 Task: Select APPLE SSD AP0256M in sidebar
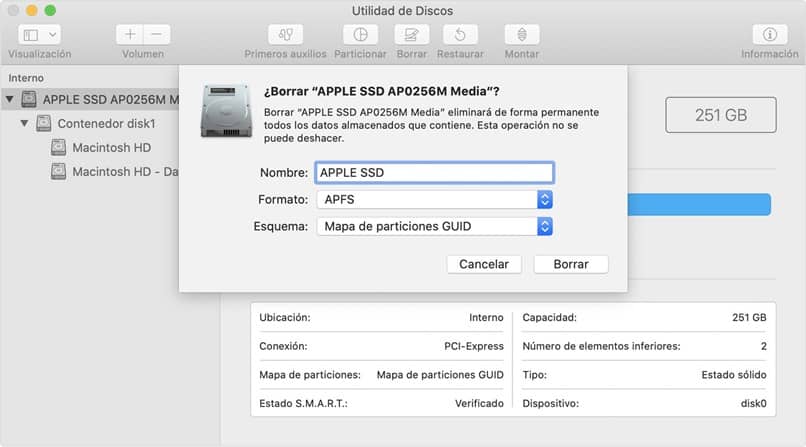click(89, 99)
